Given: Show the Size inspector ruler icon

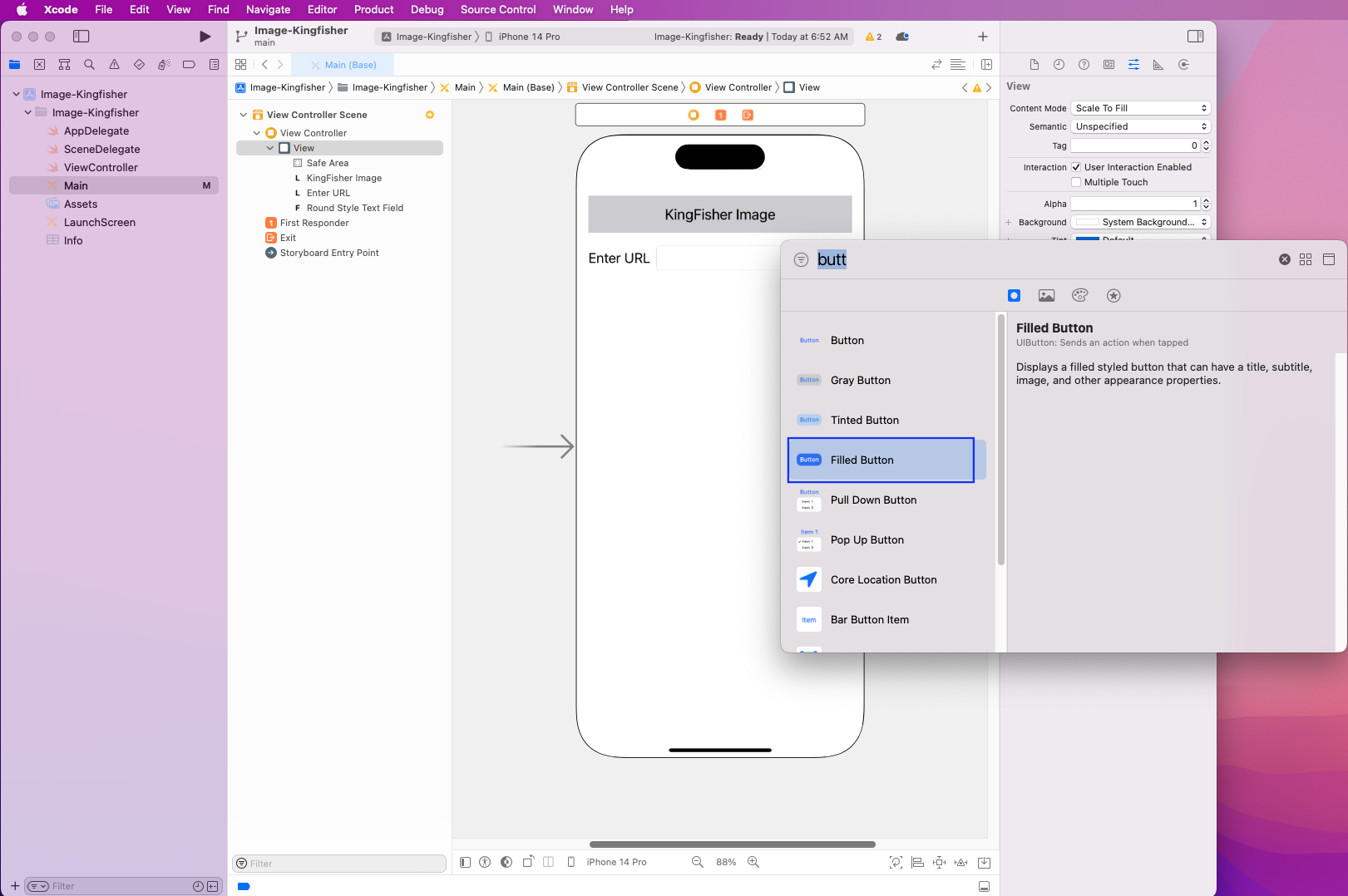Looking at the screenshot, I should 1158,65.
